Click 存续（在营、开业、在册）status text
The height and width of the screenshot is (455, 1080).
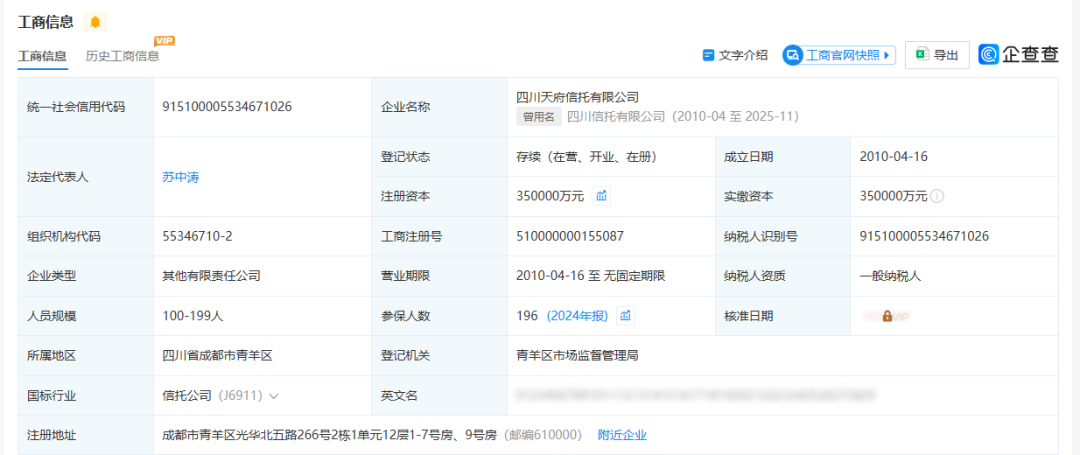coord(585,157)
